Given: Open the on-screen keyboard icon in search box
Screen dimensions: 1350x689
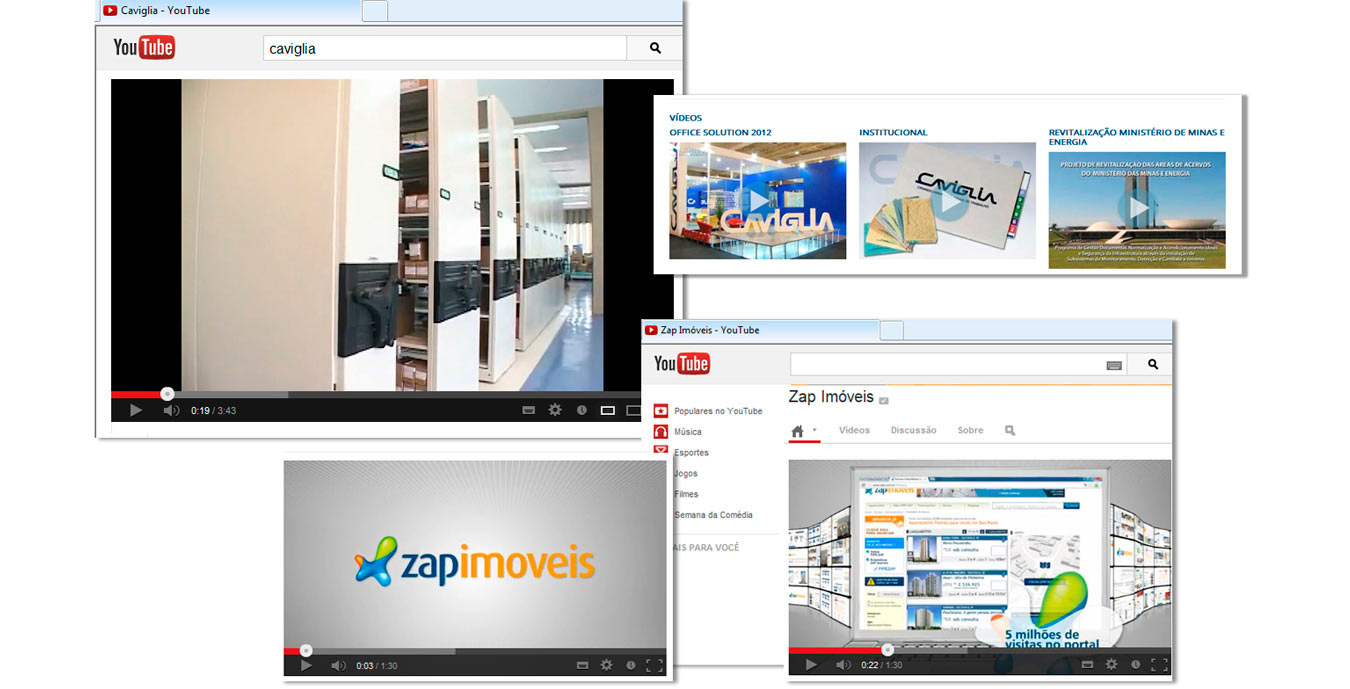Looking at the screenshot, I should pyautogui.click(x=1114, y=365).
